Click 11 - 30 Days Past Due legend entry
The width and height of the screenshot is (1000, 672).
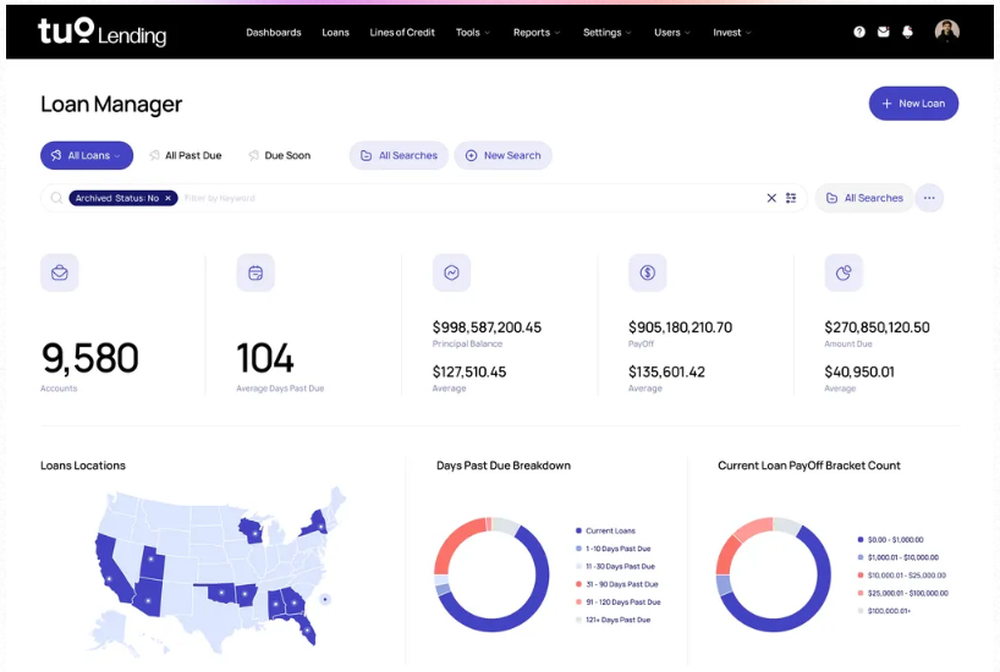(x=615, y=566)
